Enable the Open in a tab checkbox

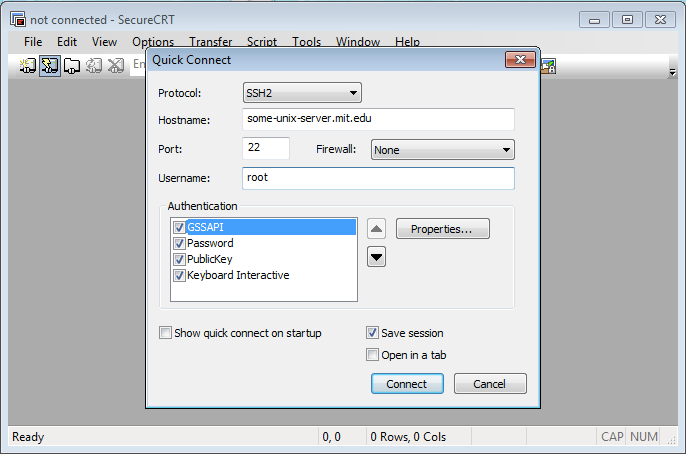tap(372, 355)
